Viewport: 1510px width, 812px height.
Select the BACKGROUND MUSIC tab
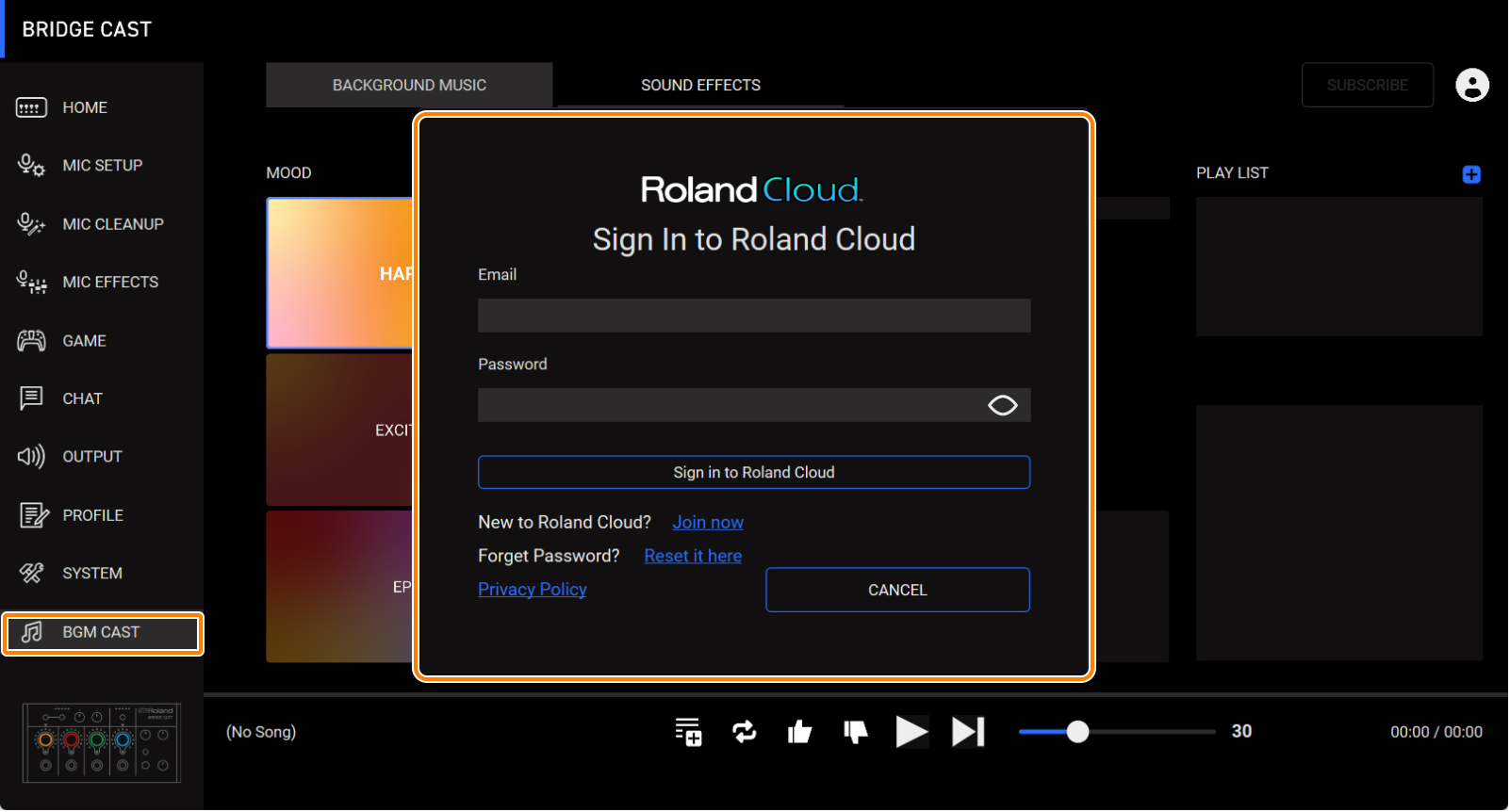coord(409,85)
